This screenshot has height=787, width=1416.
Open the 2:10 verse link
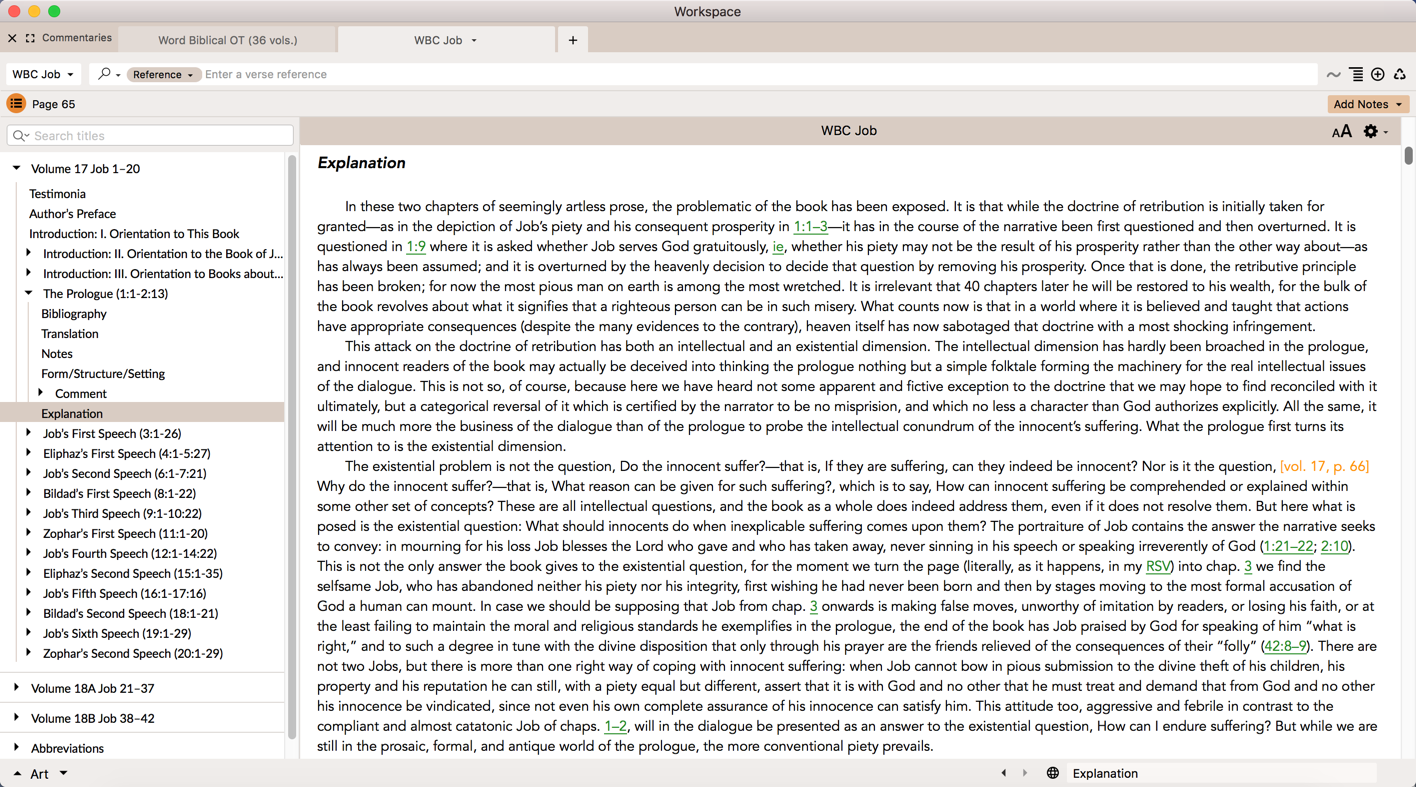coord(1334,546)
